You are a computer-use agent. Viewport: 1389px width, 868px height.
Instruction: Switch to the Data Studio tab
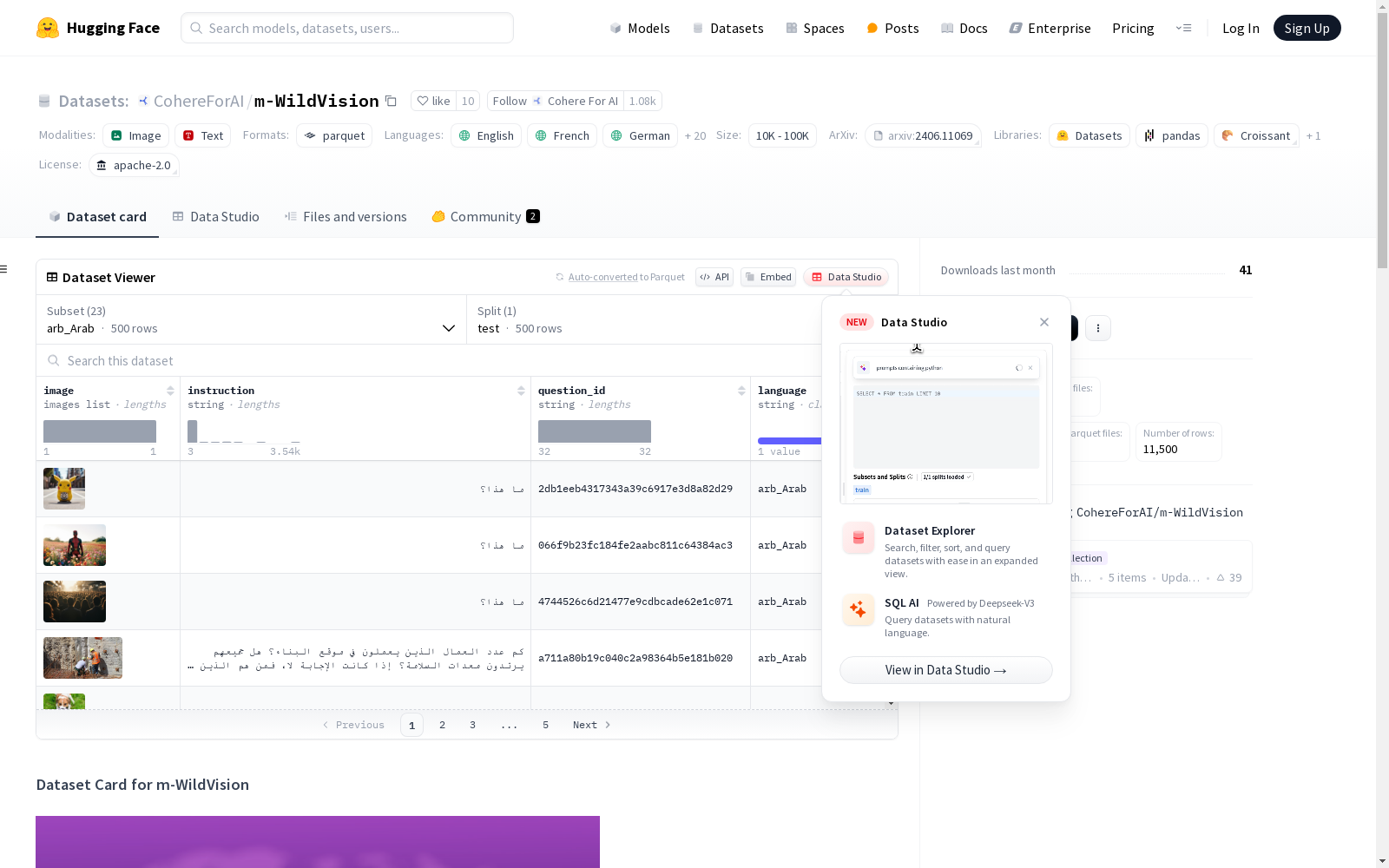(x=215, y=217)
